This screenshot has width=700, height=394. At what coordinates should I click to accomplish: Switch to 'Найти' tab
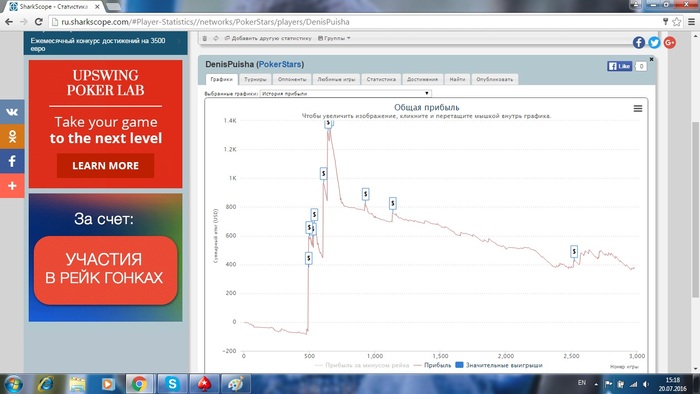[x=457, y=79]
